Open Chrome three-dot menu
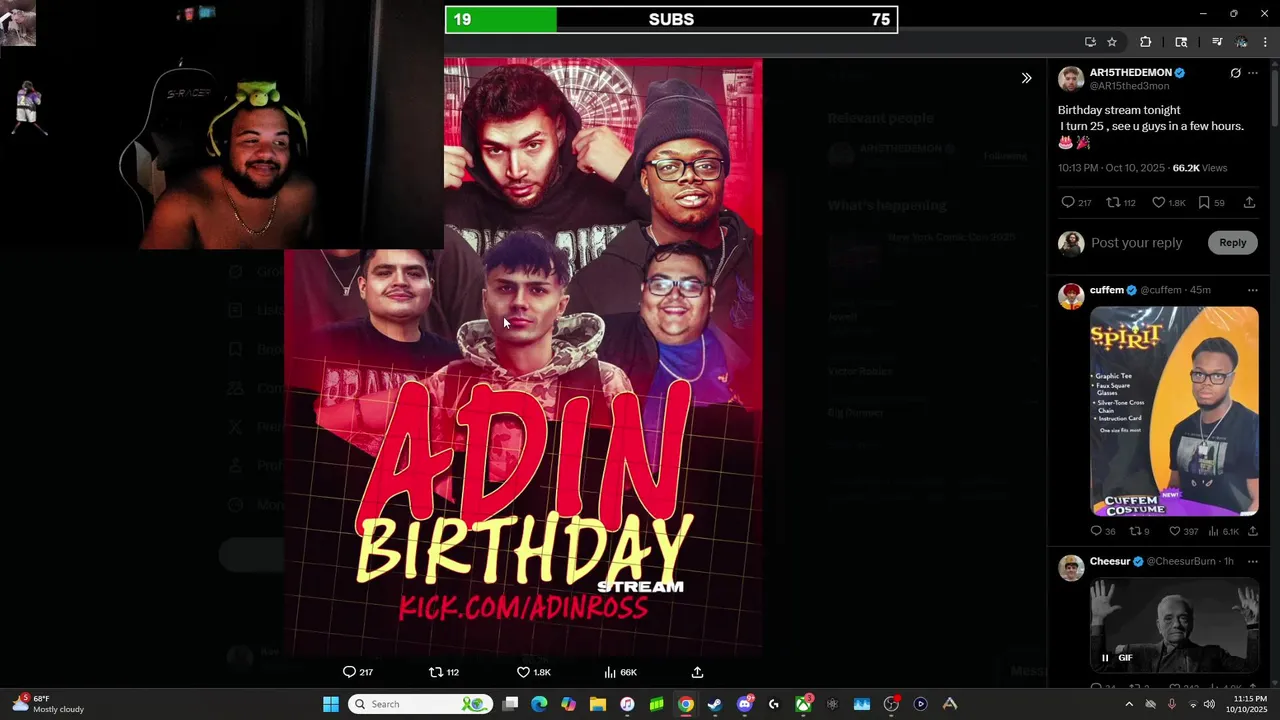Screen dimensions: 1280x720 tap(1265, 42)
